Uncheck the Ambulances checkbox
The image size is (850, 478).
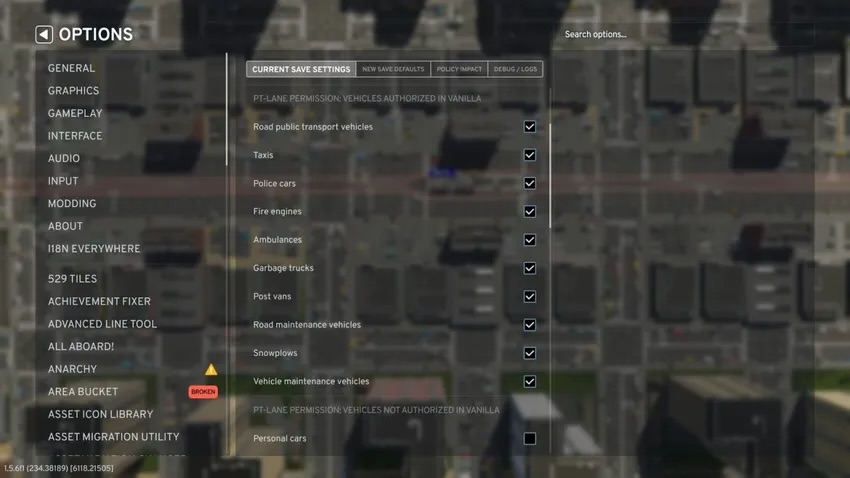click(529, 240)
